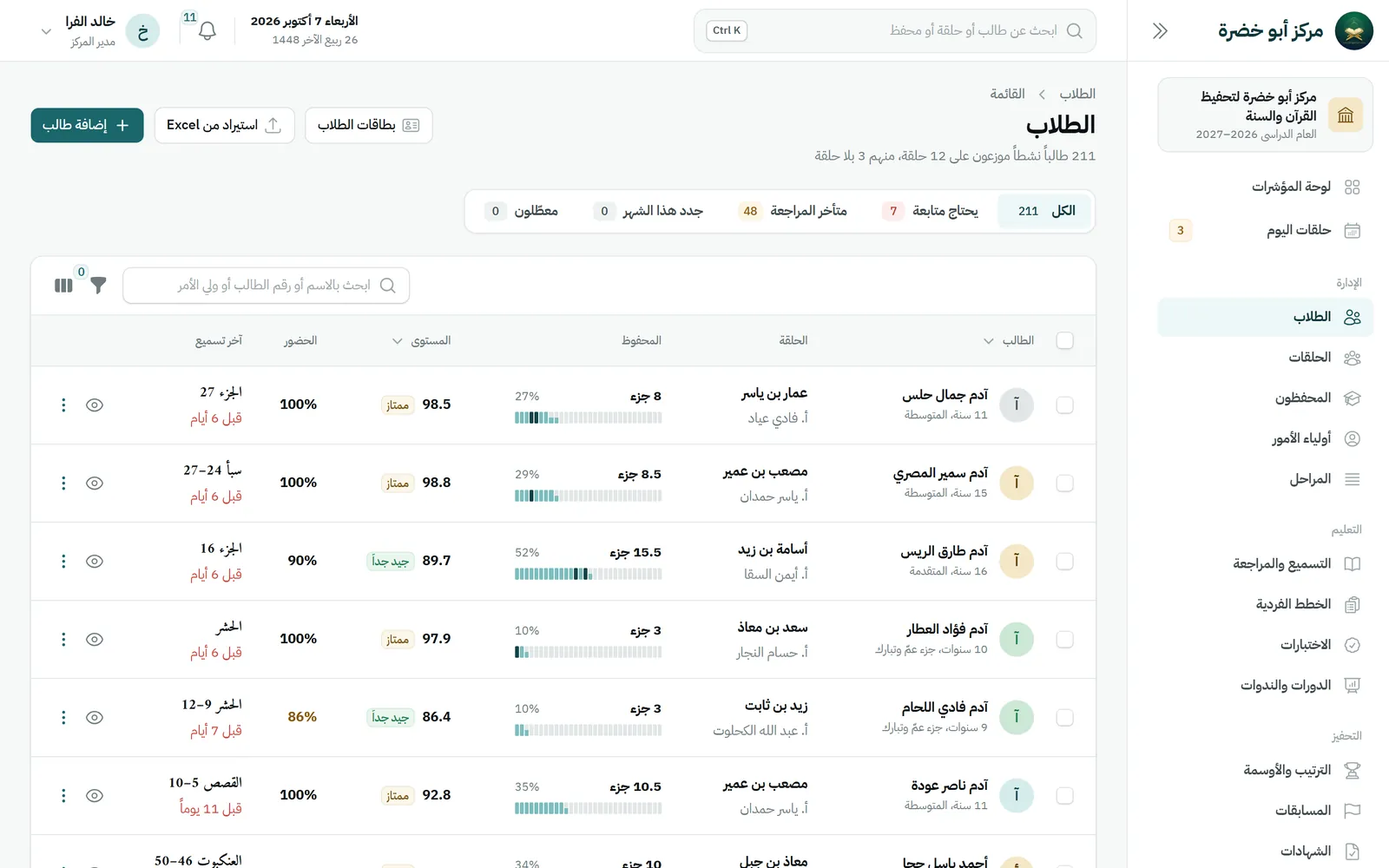Click the إضافة طالب button
This screenshot has width=1389, height=868.
tap(87, 125)
